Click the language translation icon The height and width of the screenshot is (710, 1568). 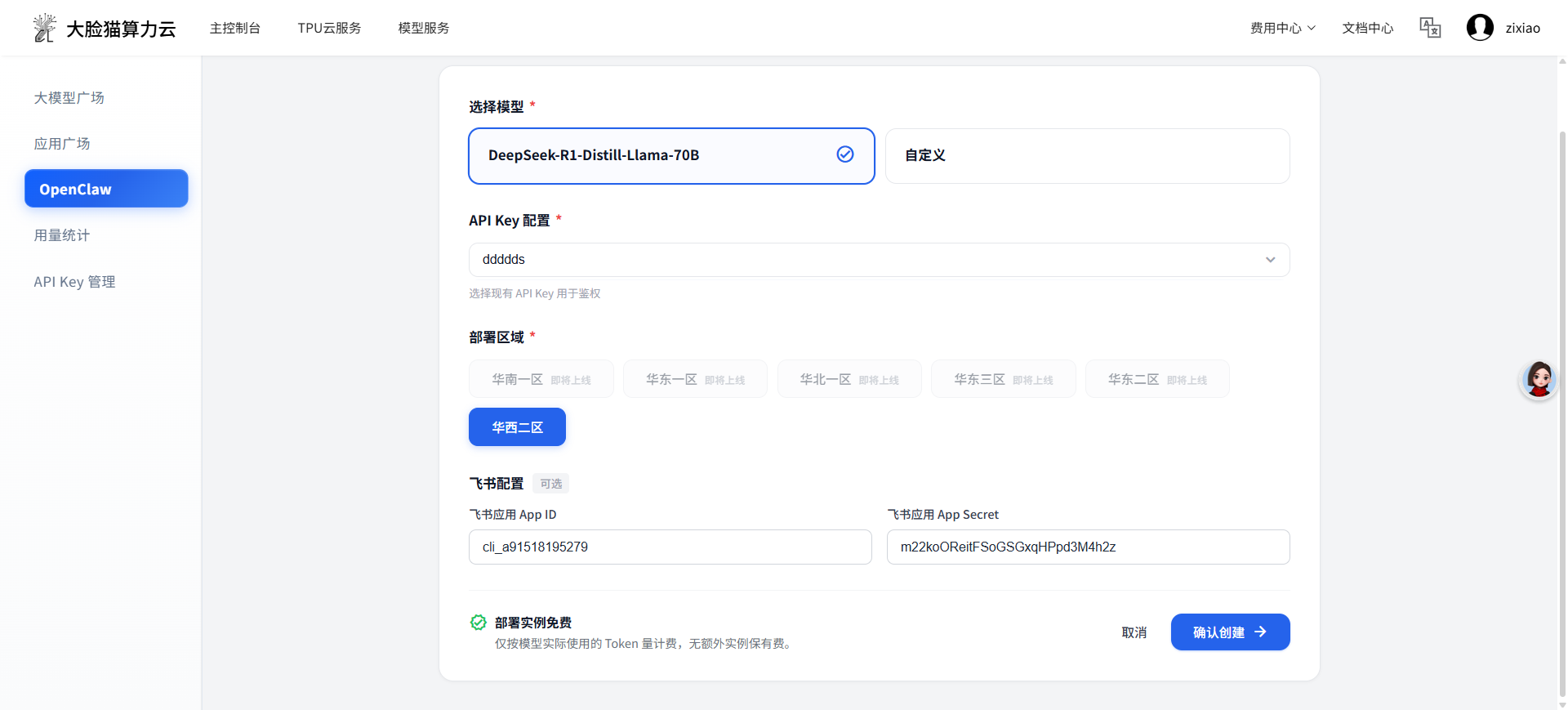point(1430,28)
